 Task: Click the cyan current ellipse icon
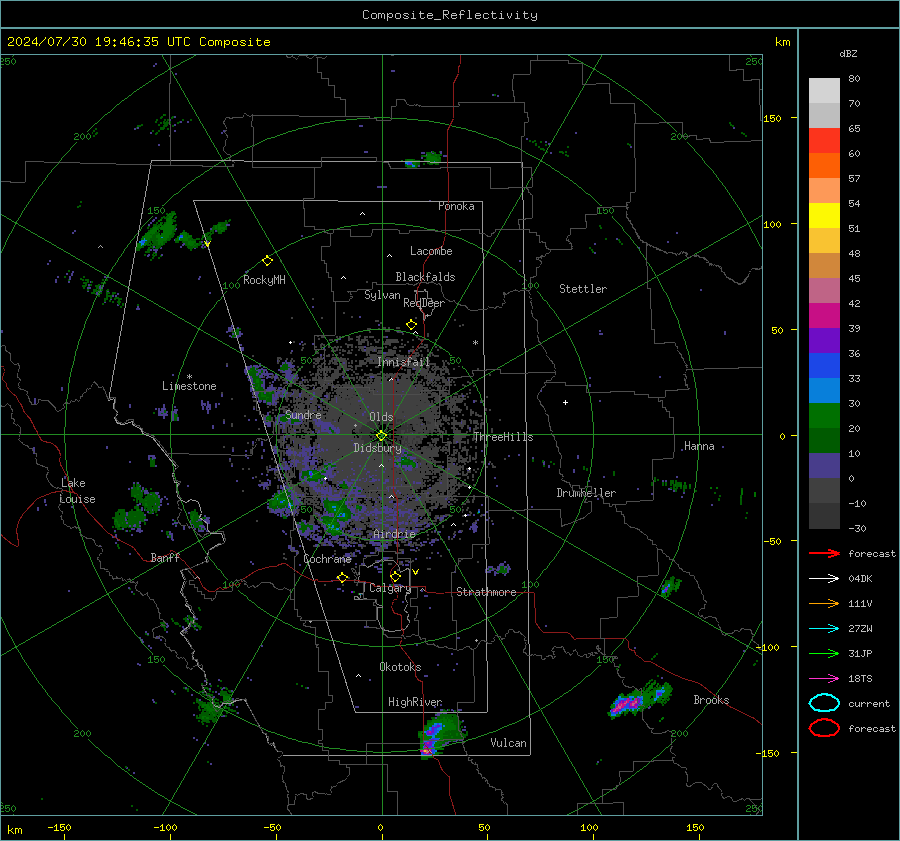click(x=823, y=703)
